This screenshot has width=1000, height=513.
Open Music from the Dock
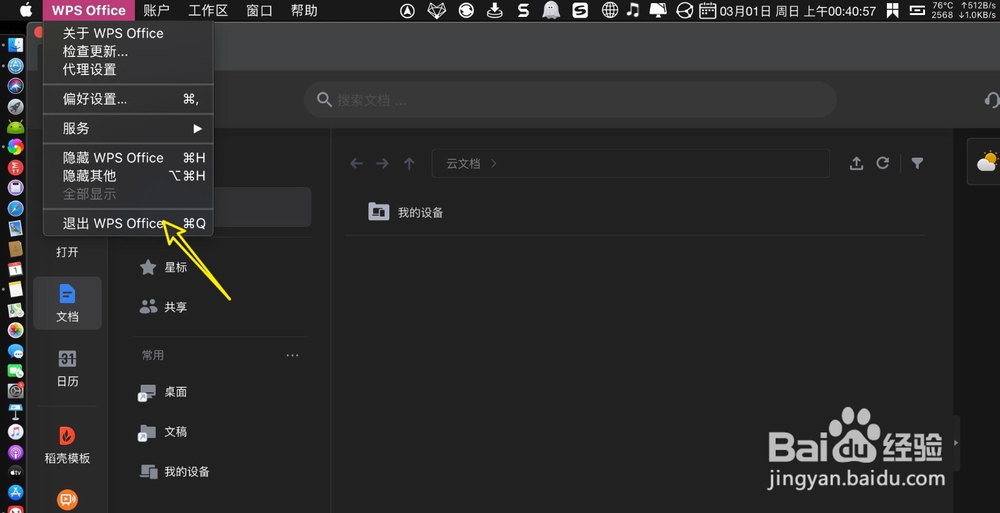click(x=15, y=432)
